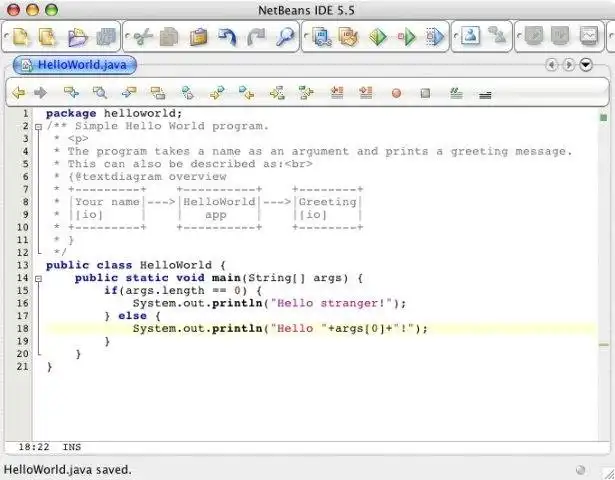Click the New File toolbar icon

(x=20, y=37)
